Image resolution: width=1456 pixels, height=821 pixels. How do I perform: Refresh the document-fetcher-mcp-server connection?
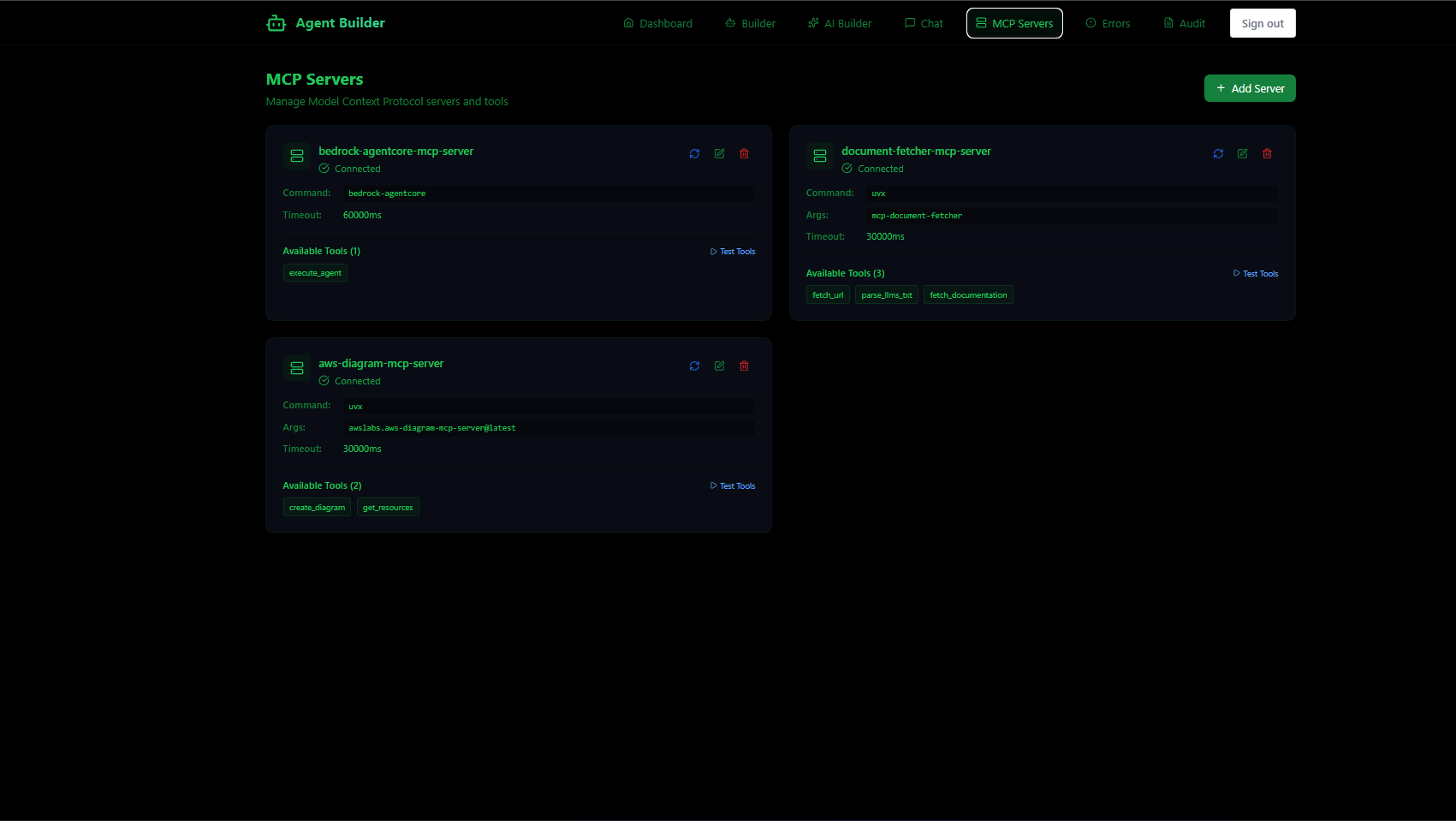(1218, 154)
